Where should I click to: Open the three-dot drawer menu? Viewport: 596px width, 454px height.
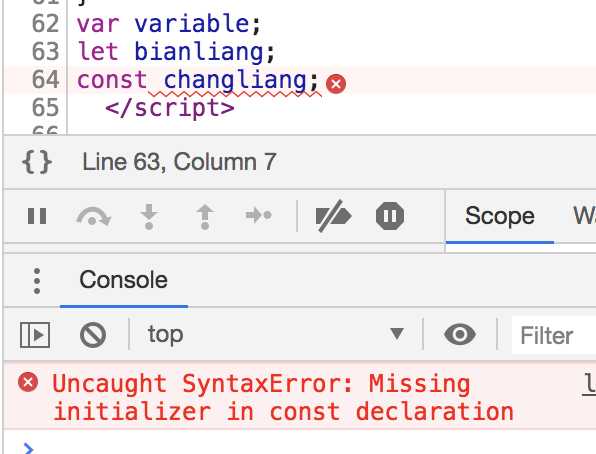pyautogui.click(x=37, y=281)
